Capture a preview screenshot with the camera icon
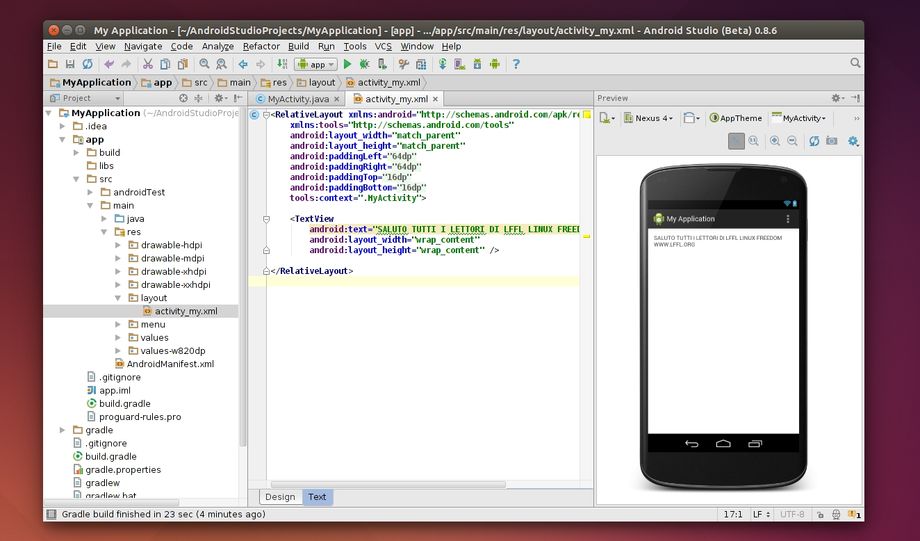The image size is (920, 541). click(x=832, y=142)
